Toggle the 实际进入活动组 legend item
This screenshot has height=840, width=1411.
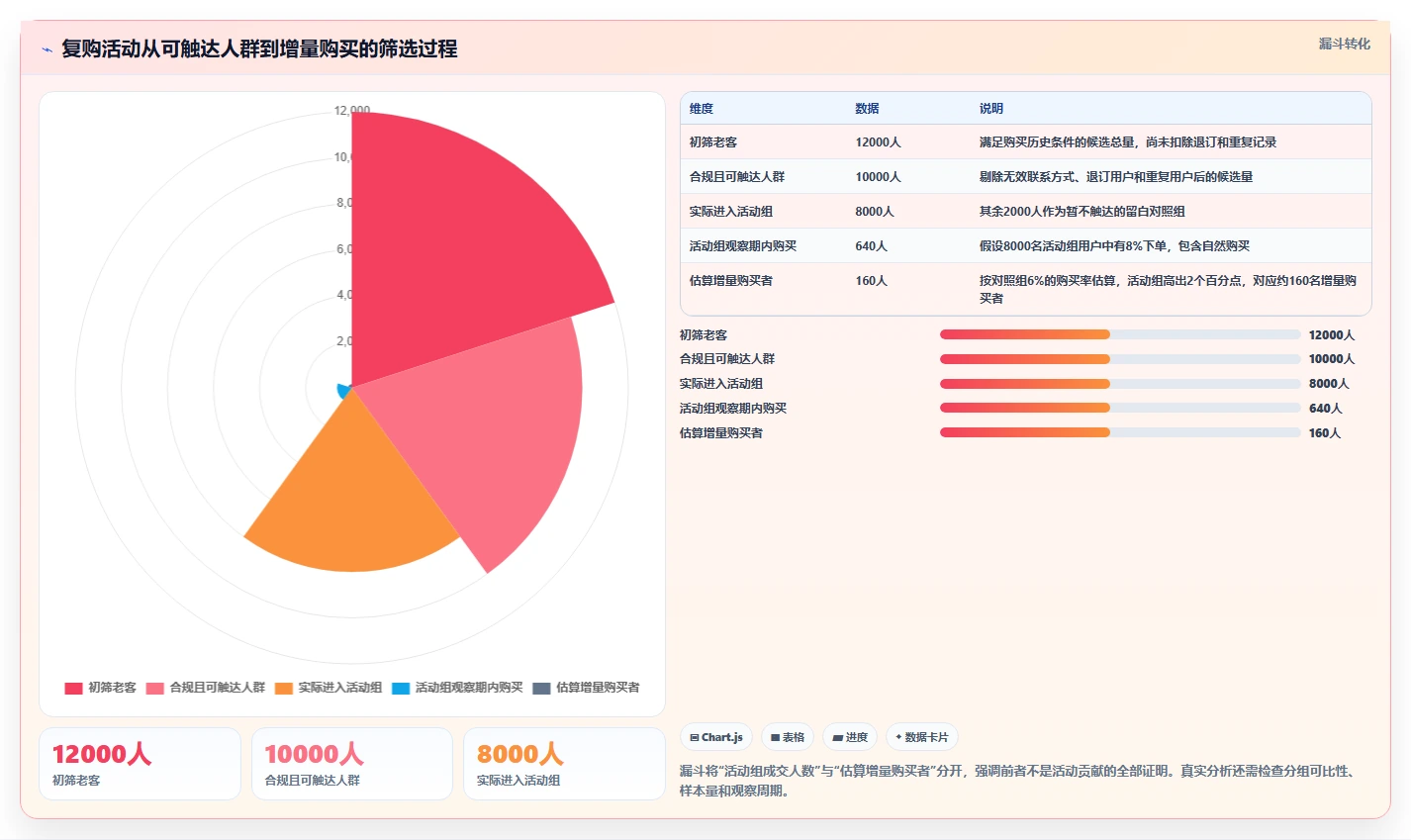point(329,688)
